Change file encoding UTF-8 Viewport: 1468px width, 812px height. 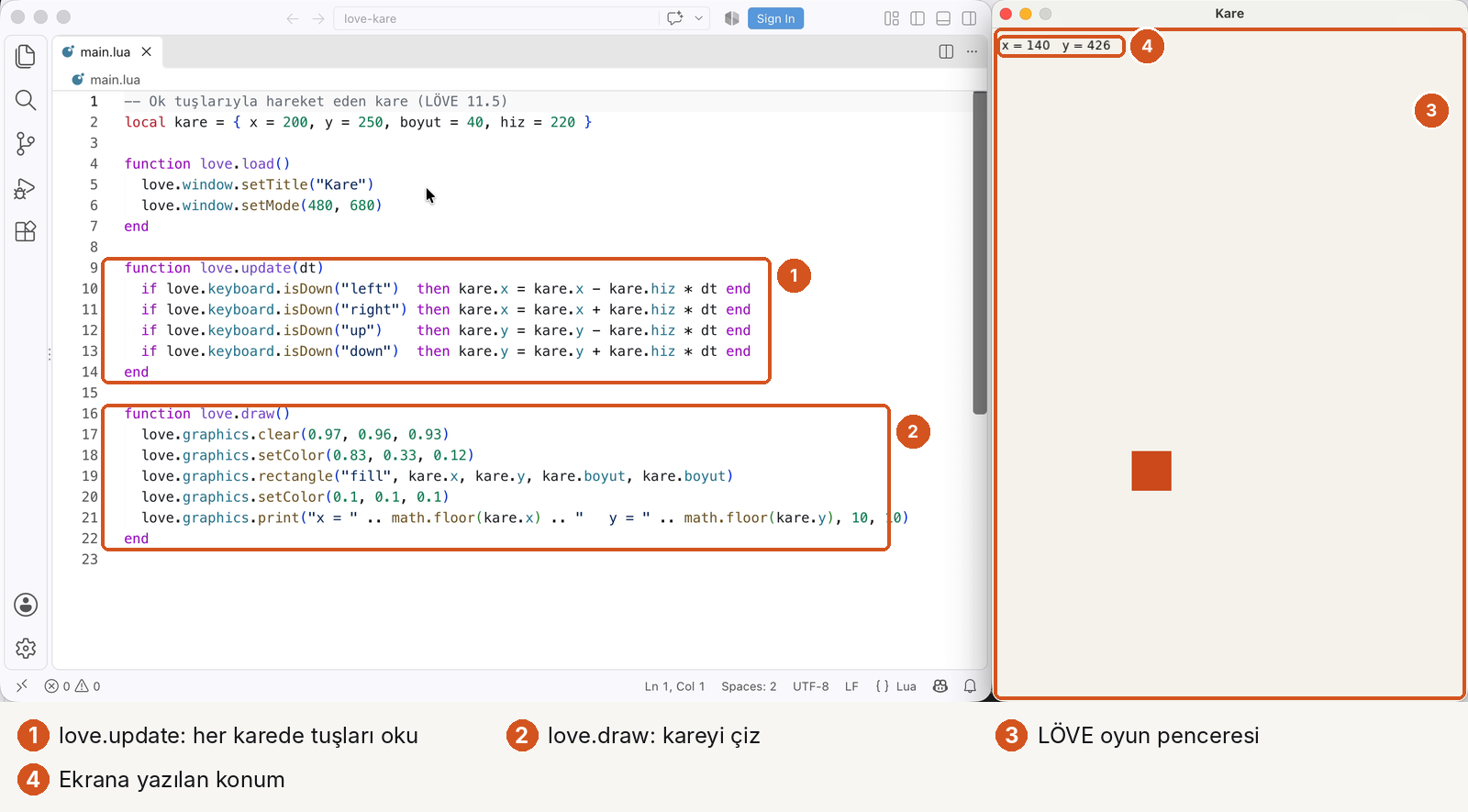click(x=811, y=686)
